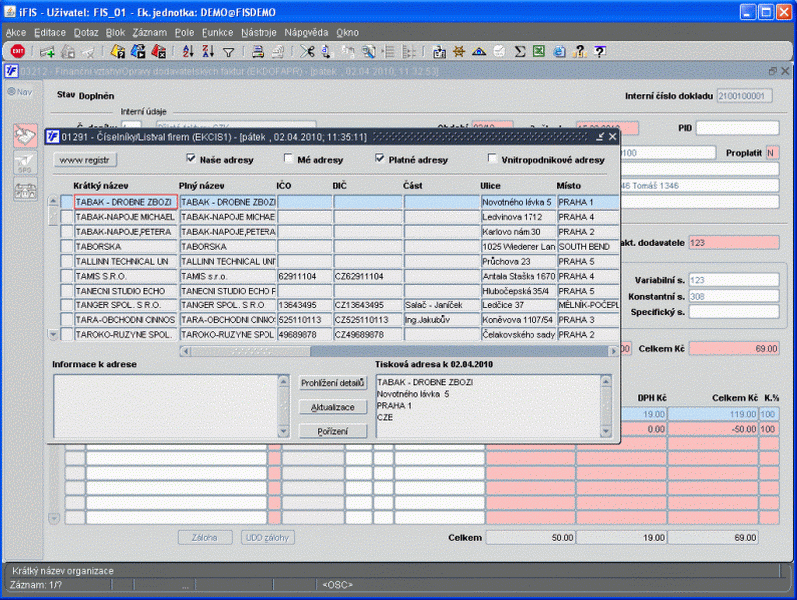
Task: Click the sort ascending A-Z icon
Action: pyautogui.click(x=189, y=51)
